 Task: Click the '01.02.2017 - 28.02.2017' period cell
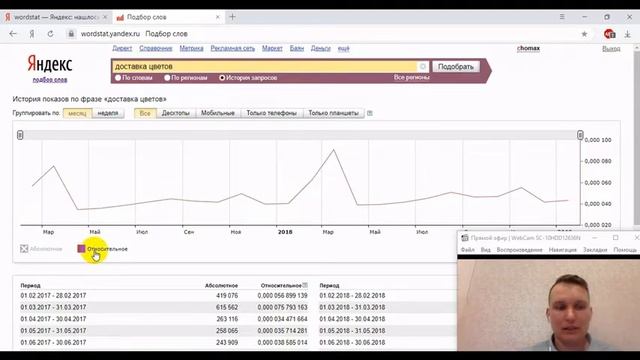coord(53,295)
